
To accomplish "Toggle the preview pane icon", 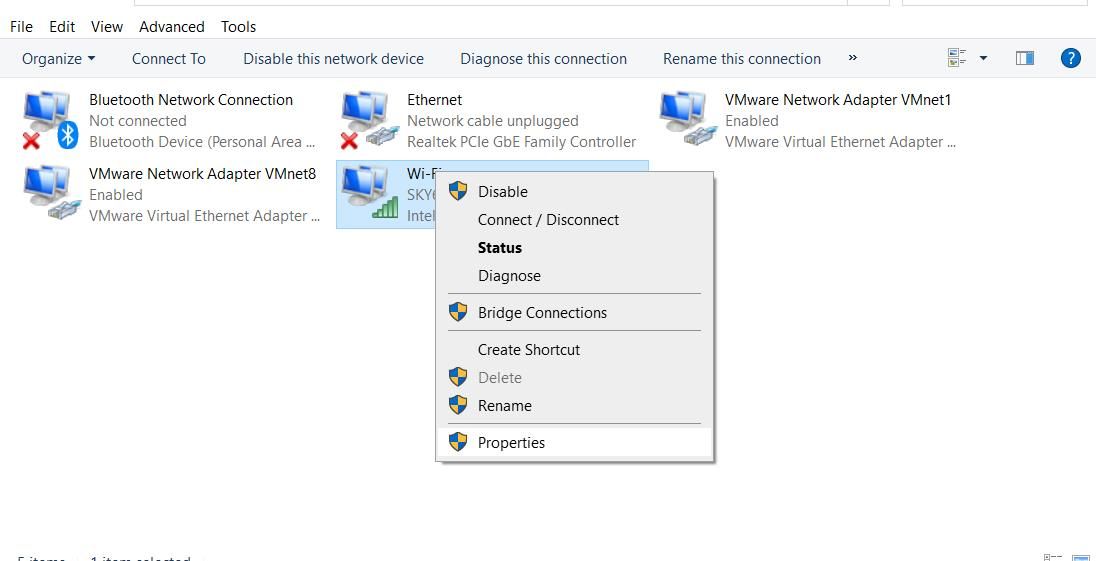I will click(1024, 58).
